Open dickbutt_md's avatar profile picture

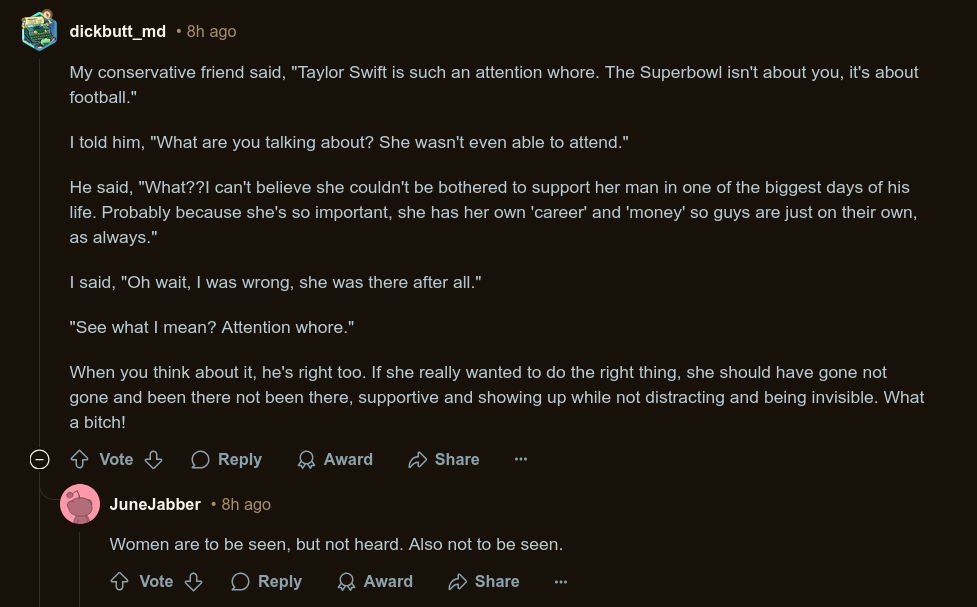tap(39, 31)
